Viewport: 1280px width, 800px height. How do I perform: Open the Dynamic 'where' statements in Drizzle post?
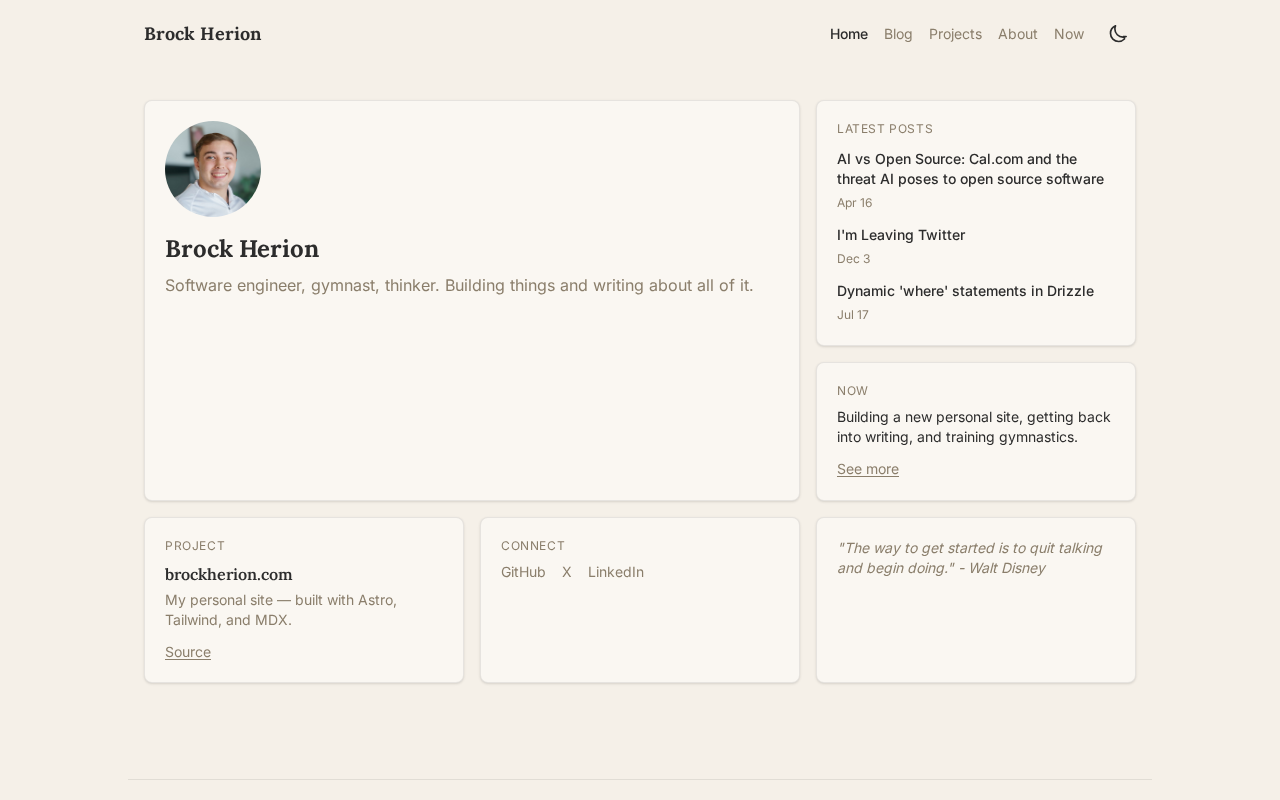pyautogui.click(x=965, y=291)
